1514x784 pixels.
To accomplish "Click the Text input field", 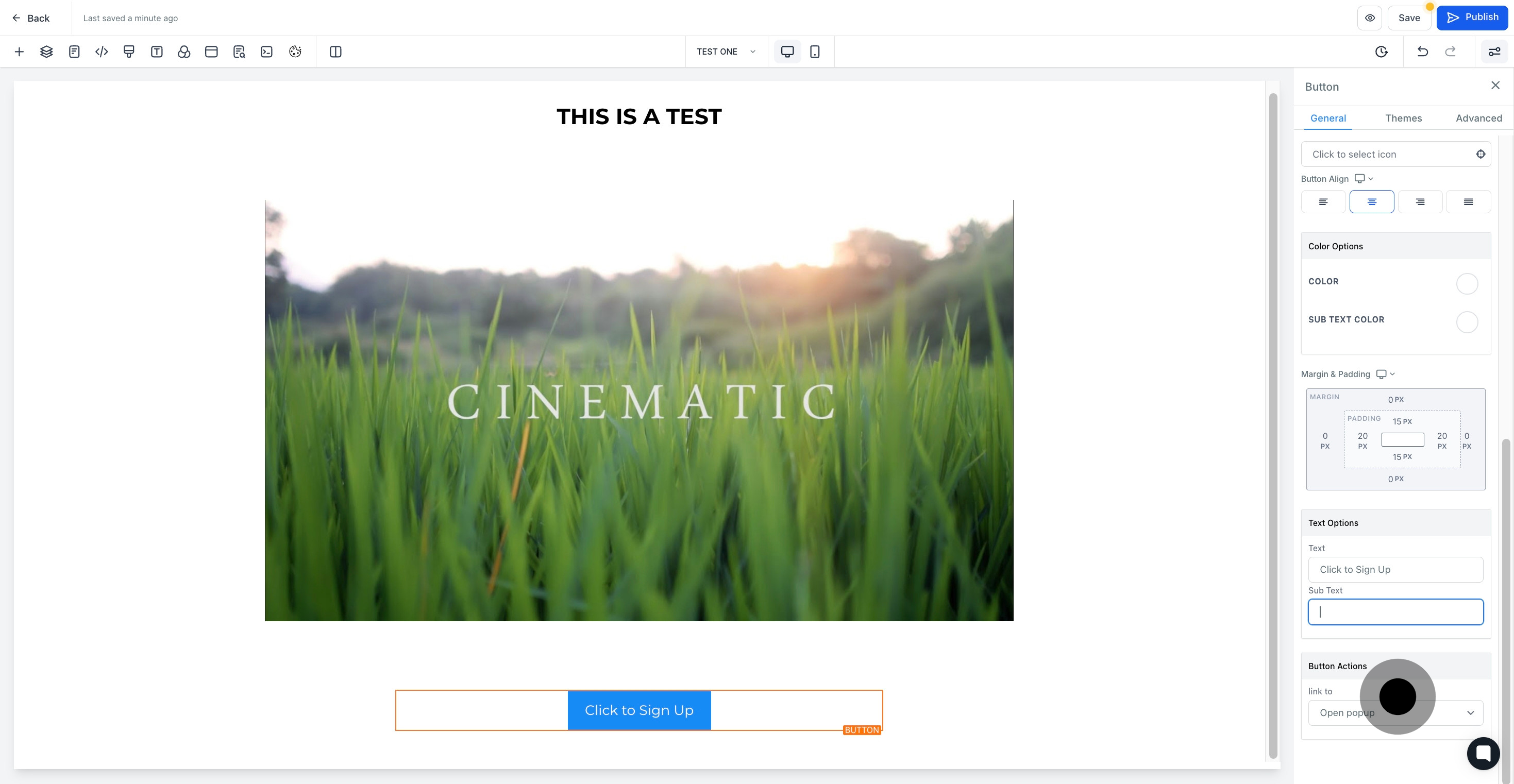I will 1395,570.
